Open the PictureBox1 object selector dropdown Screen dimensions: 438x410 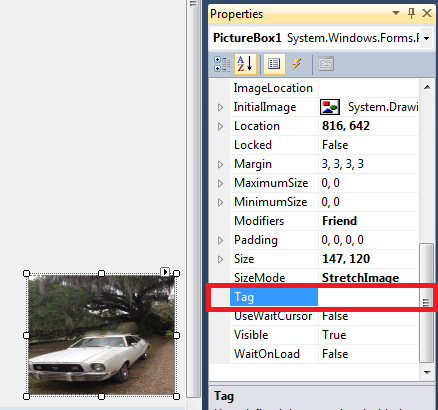coord(426,38)
